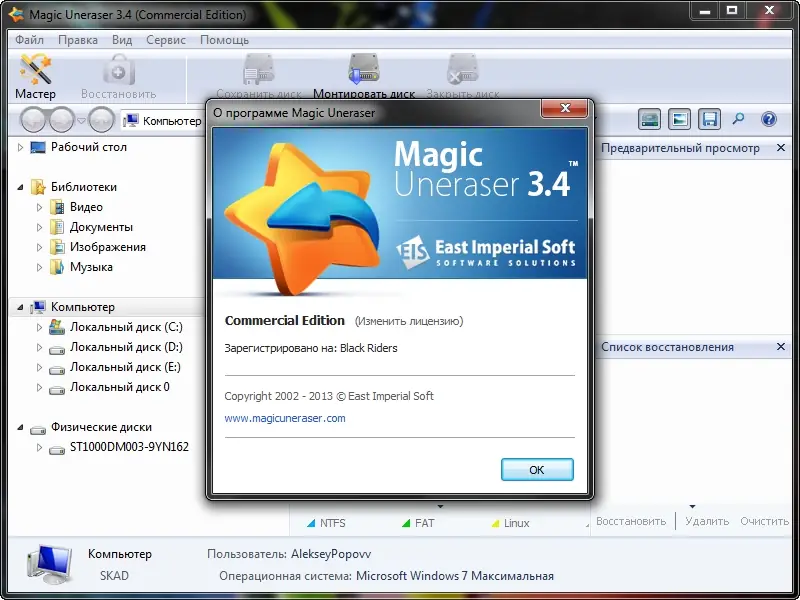This screenshot has height=600, width=800.
Task: Click the Пользователь: AlekseyPopovv status text
Action: tap(289, 554)
